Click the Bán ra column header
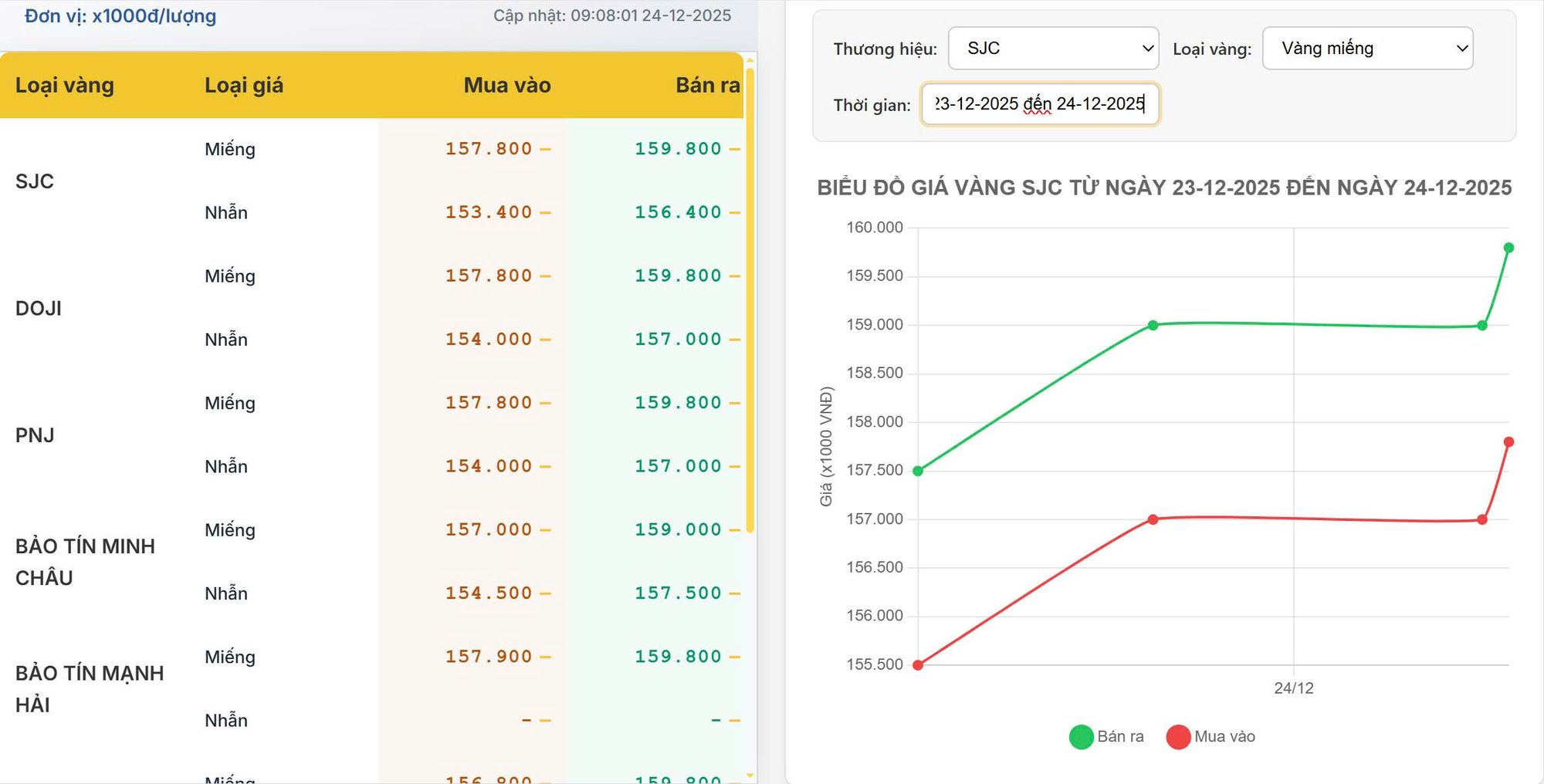 point(708,85)
